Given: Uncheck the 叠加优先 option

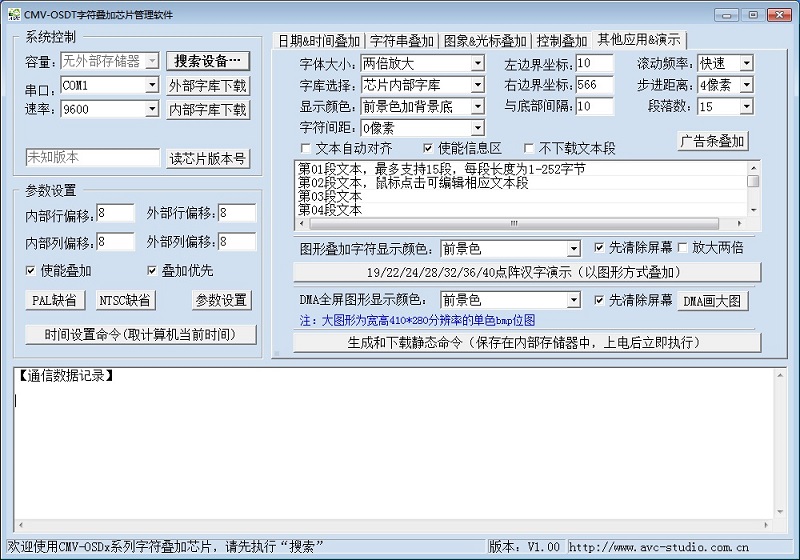Looking at the screenshot, I should coord(153,270).
